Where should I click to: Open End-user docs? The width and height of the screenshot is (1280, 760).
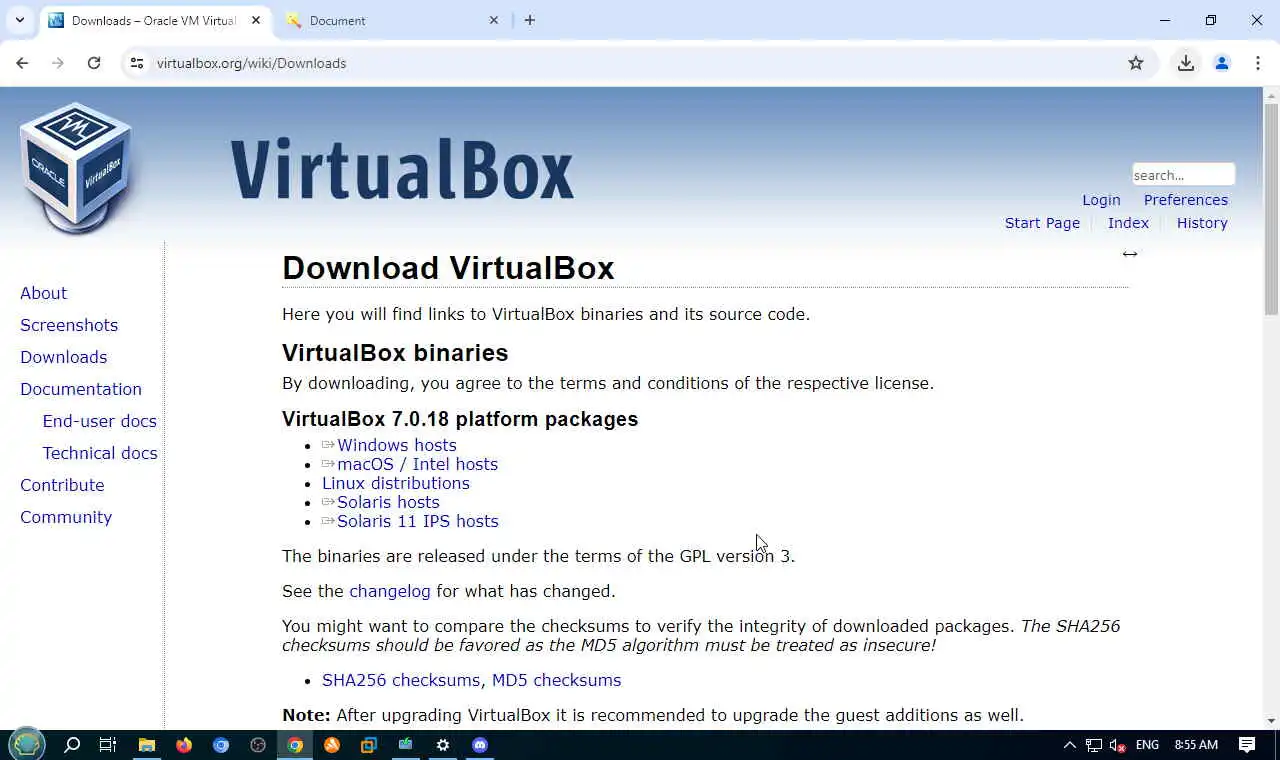[99, 421]
